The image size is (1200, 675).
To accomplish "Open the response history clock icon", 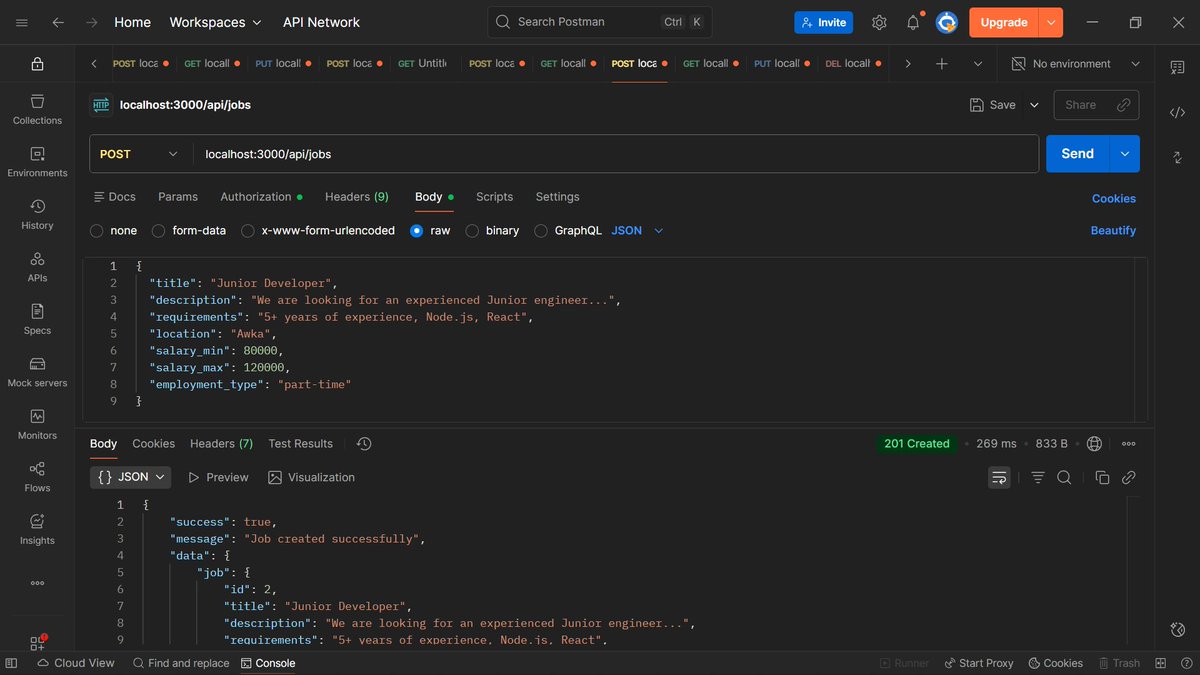I will 364,444.
